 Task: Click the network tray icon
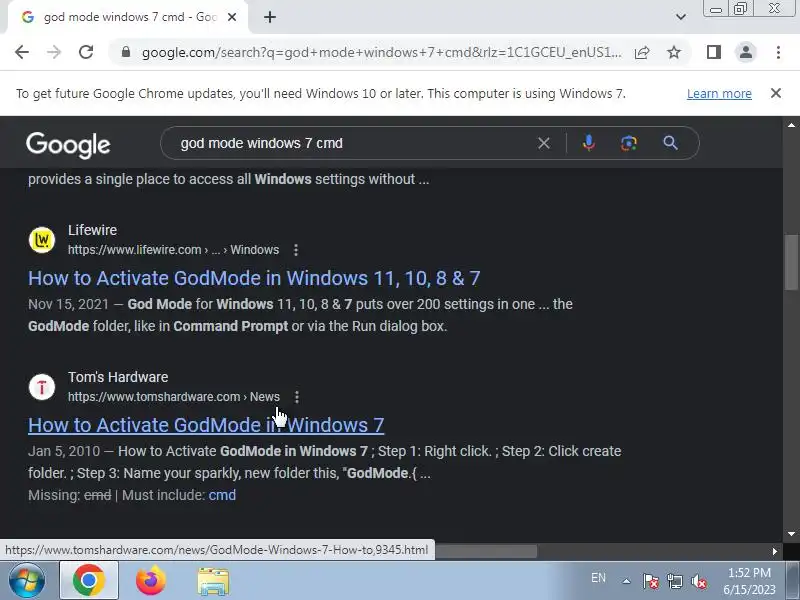tap(674, 581)
